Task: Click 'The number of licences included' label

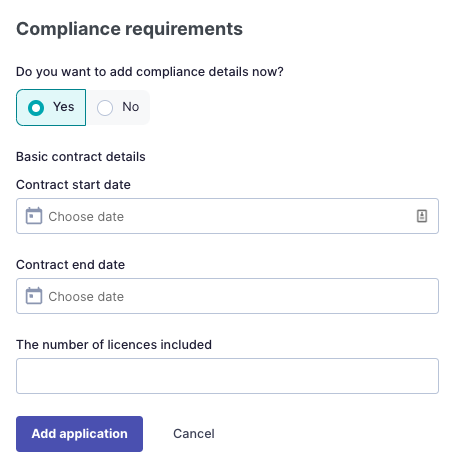Action: (x=114, y=345)
